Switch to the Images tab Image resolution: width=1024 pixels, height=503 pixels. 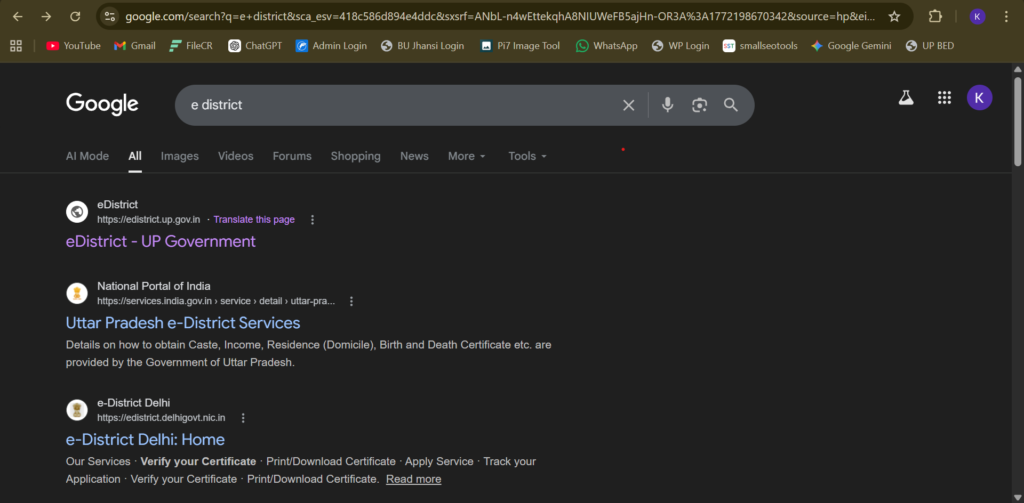(x=180, y=156)
